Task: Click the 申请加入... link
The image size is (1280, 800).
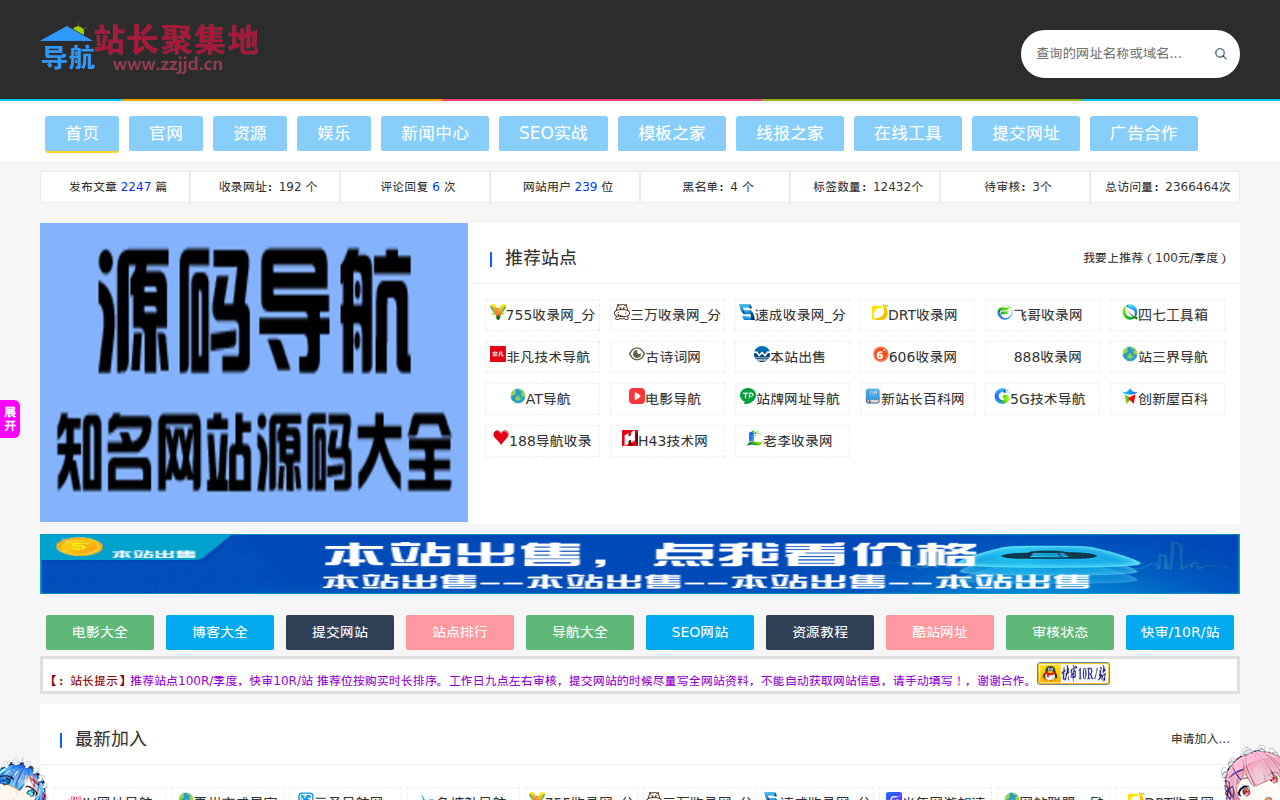Action: [1201, 739]
